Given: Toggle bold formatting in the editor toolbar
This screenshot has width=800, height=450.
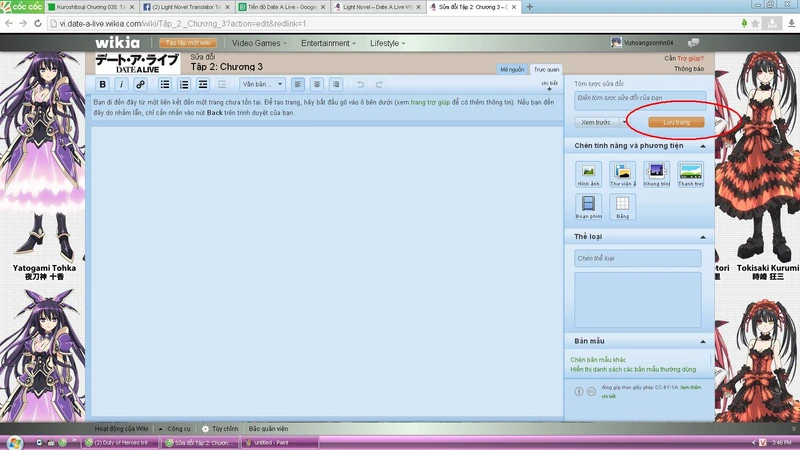Looking at the screenshot, I should coord(103,85).
